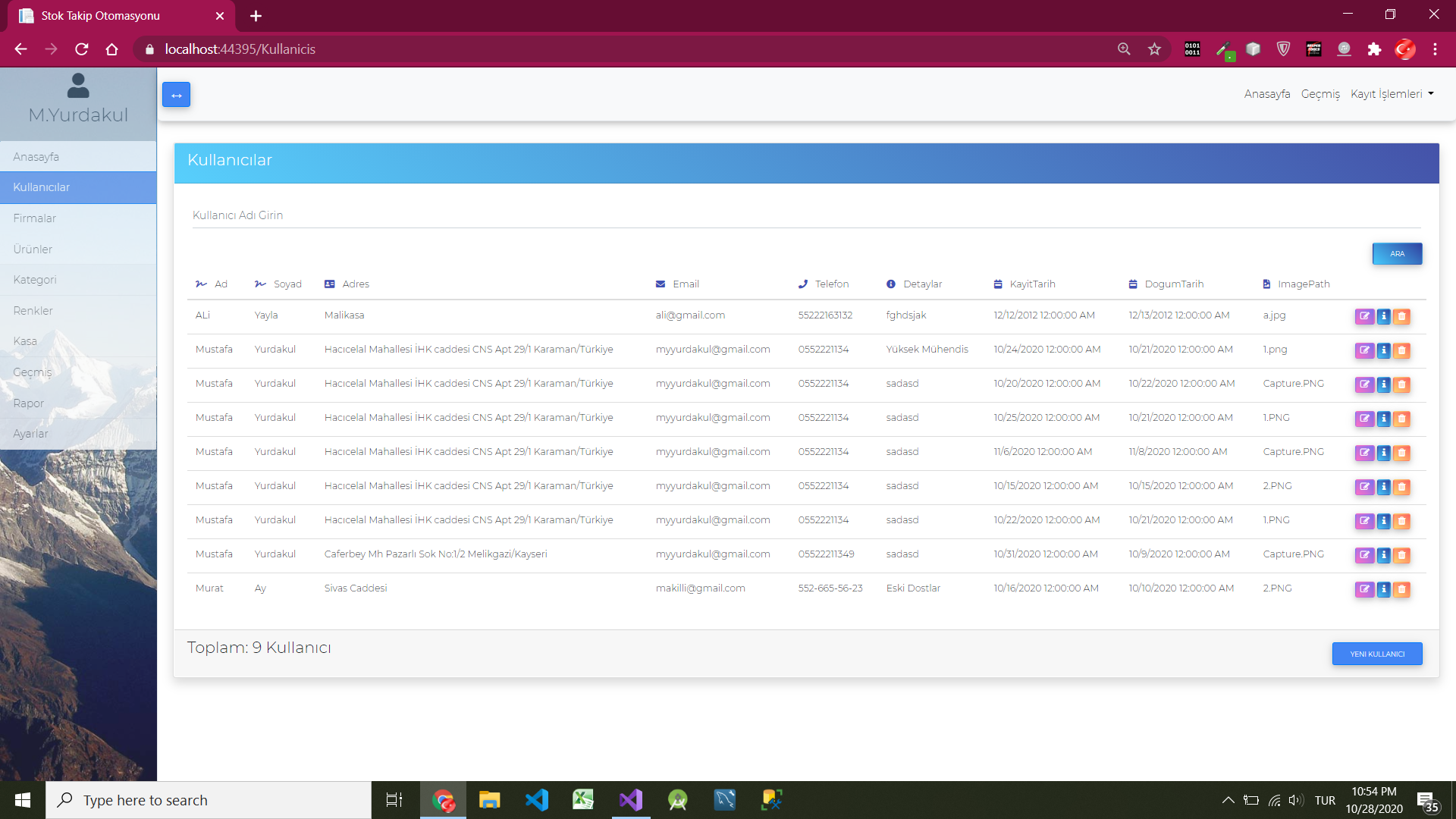Click the phone icon next to Telefon header

pos(802,284)
